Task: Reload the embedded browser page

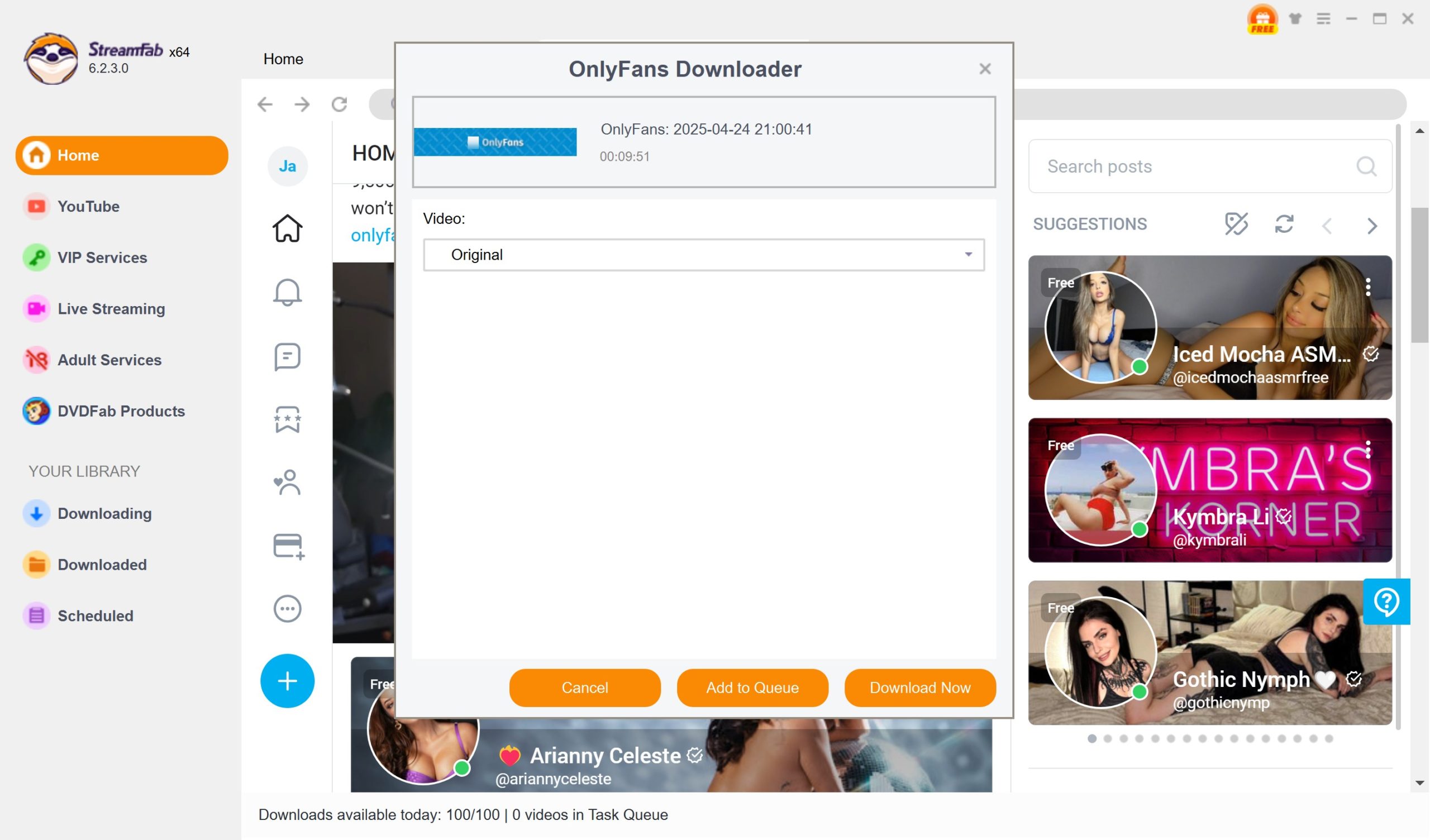Action: (x=339, y=104)
